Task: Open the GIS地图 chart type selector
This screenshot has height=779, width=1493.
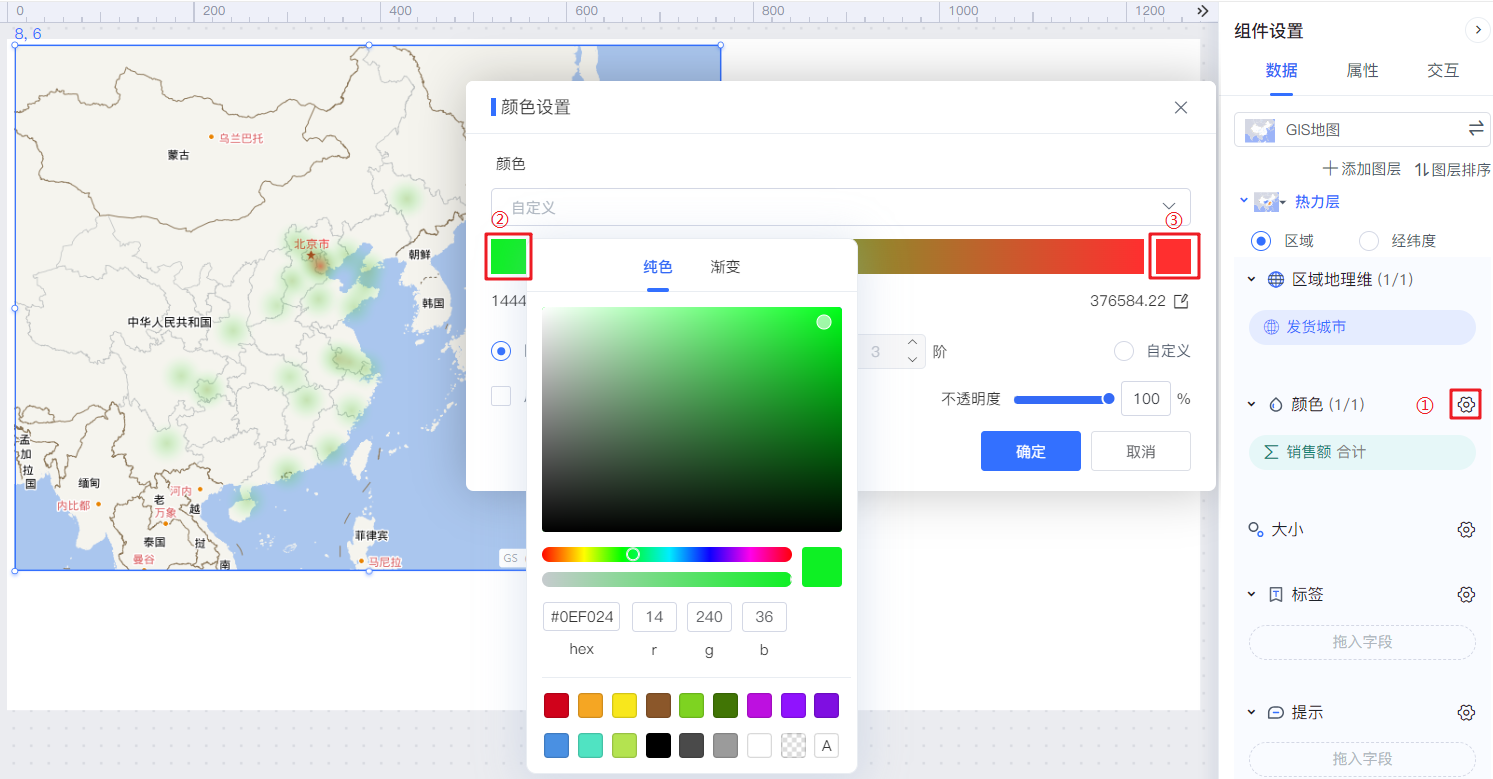Action: 1362,129
